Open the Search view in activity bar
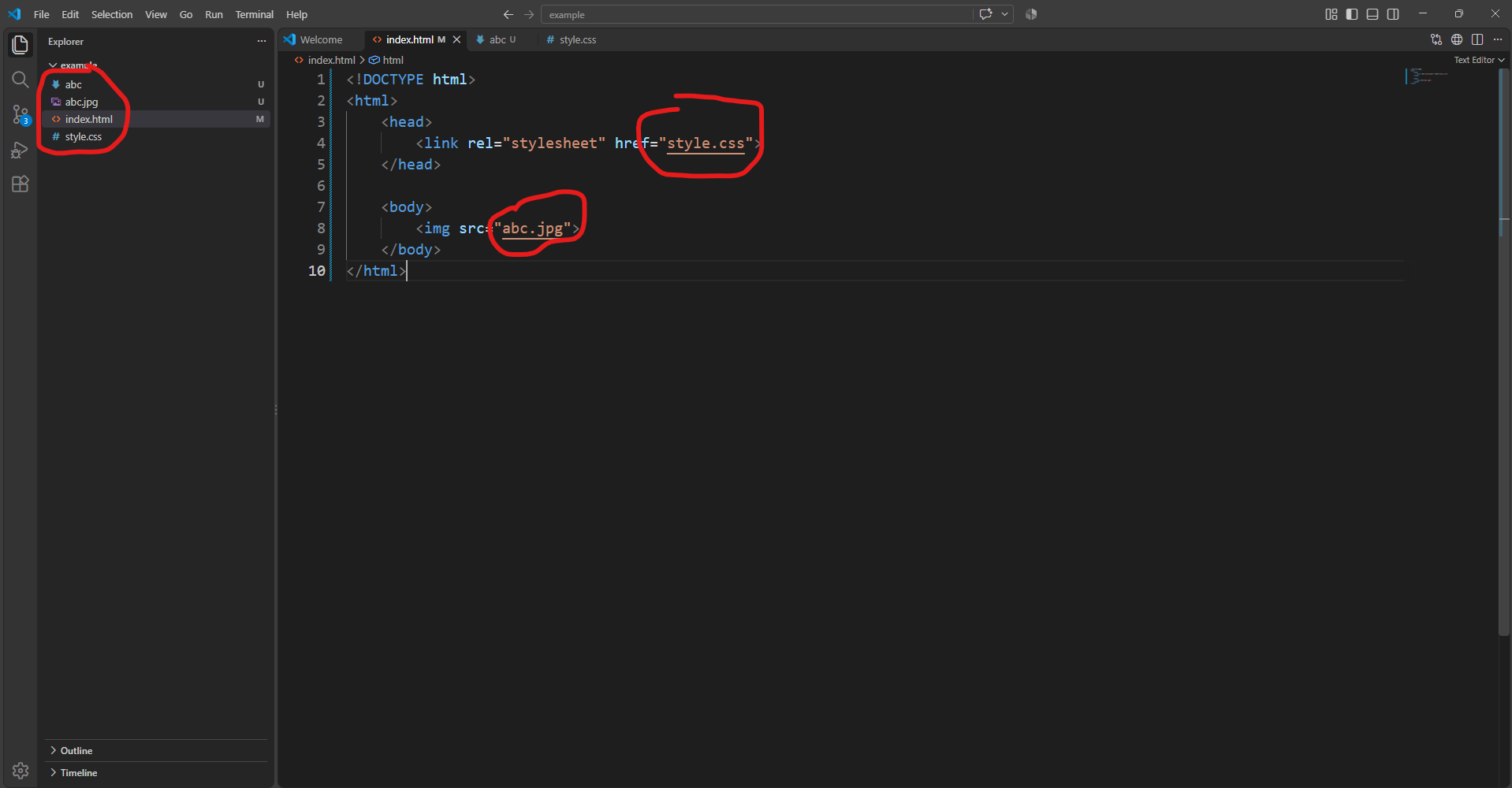This screenshot has width=1512, height=788. [20, 80]
